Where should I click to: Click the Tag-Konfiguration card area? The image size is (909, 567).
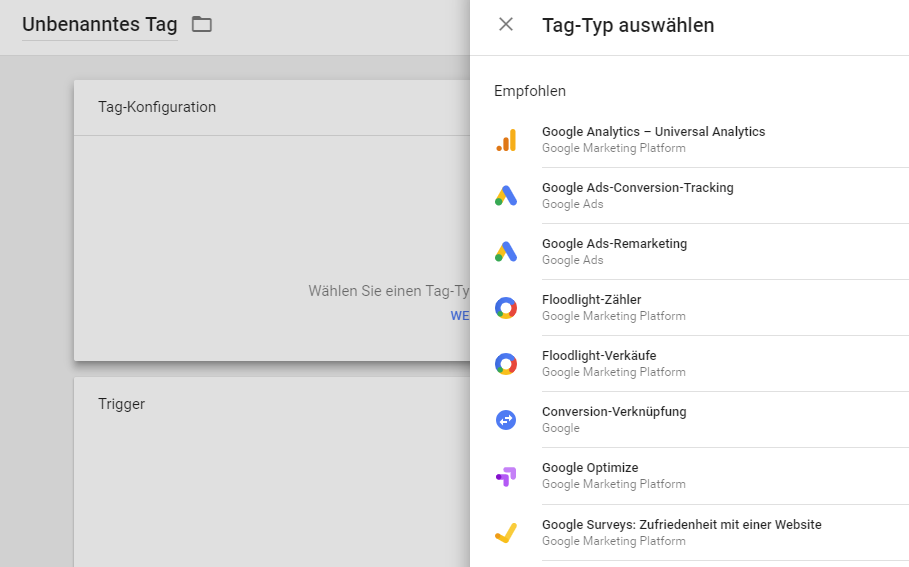(x=272, y=220)
